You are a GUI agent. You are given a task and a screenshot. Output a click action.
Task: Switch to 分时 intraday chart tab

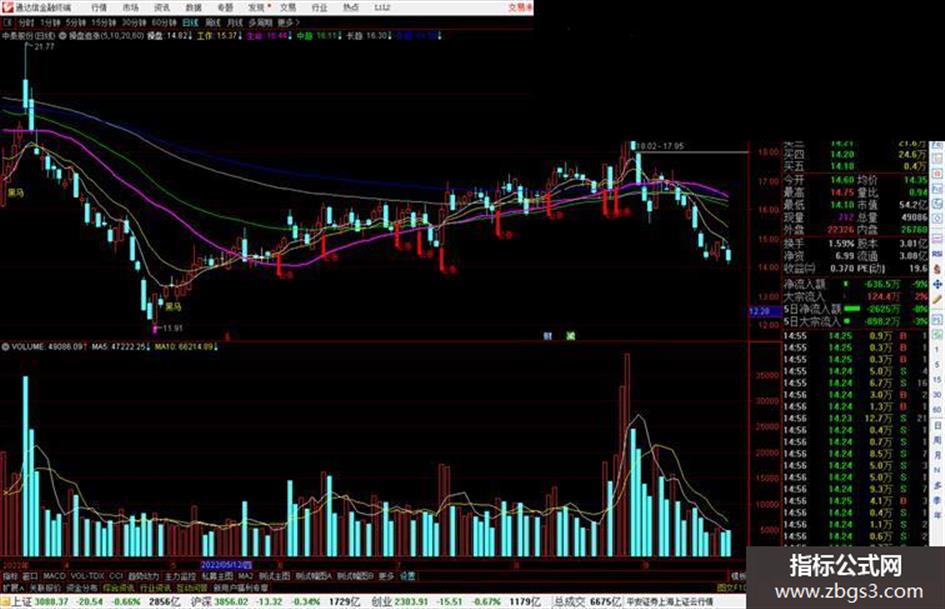coord(26,22)
